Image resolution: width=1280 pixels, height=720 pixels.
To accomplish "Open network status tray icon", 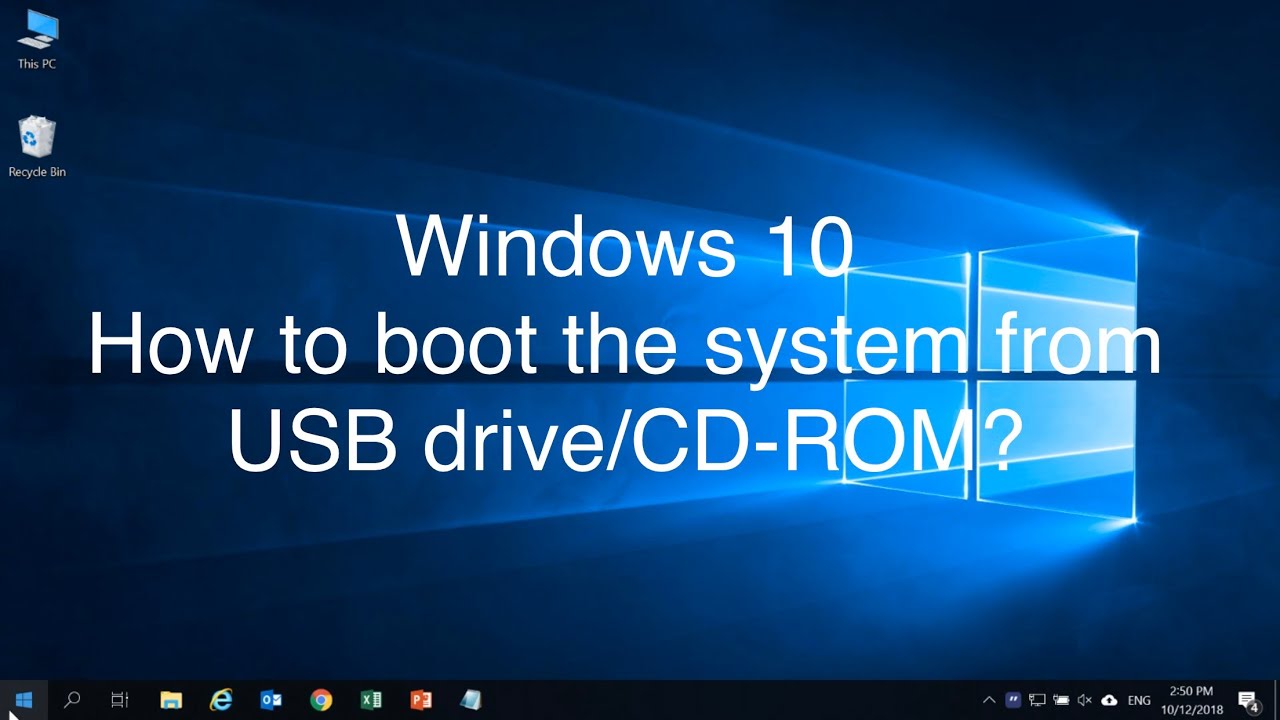I will point(1037,700).
